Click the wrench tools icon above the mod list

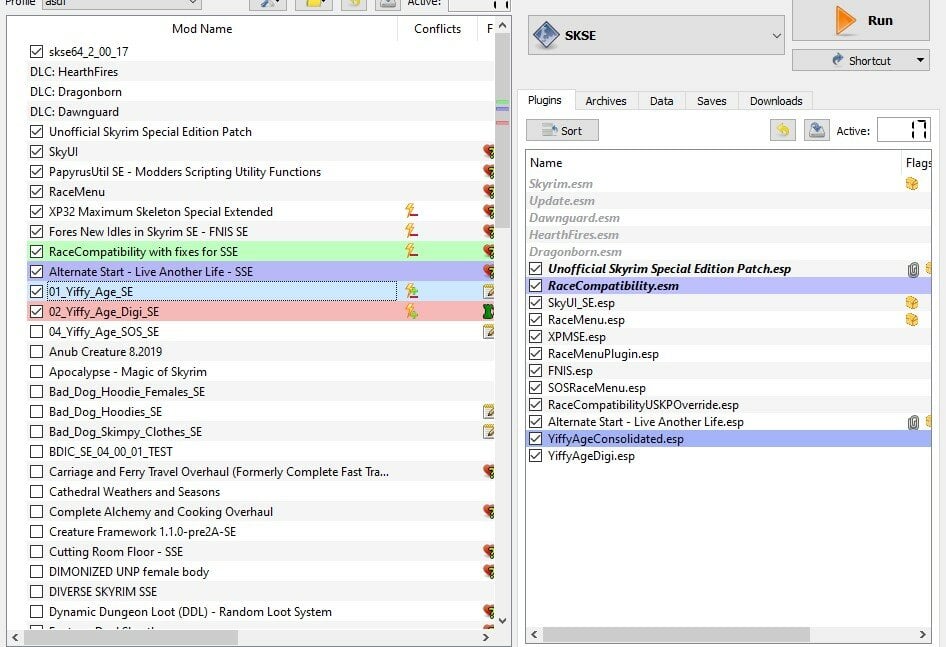pos(269,4)
